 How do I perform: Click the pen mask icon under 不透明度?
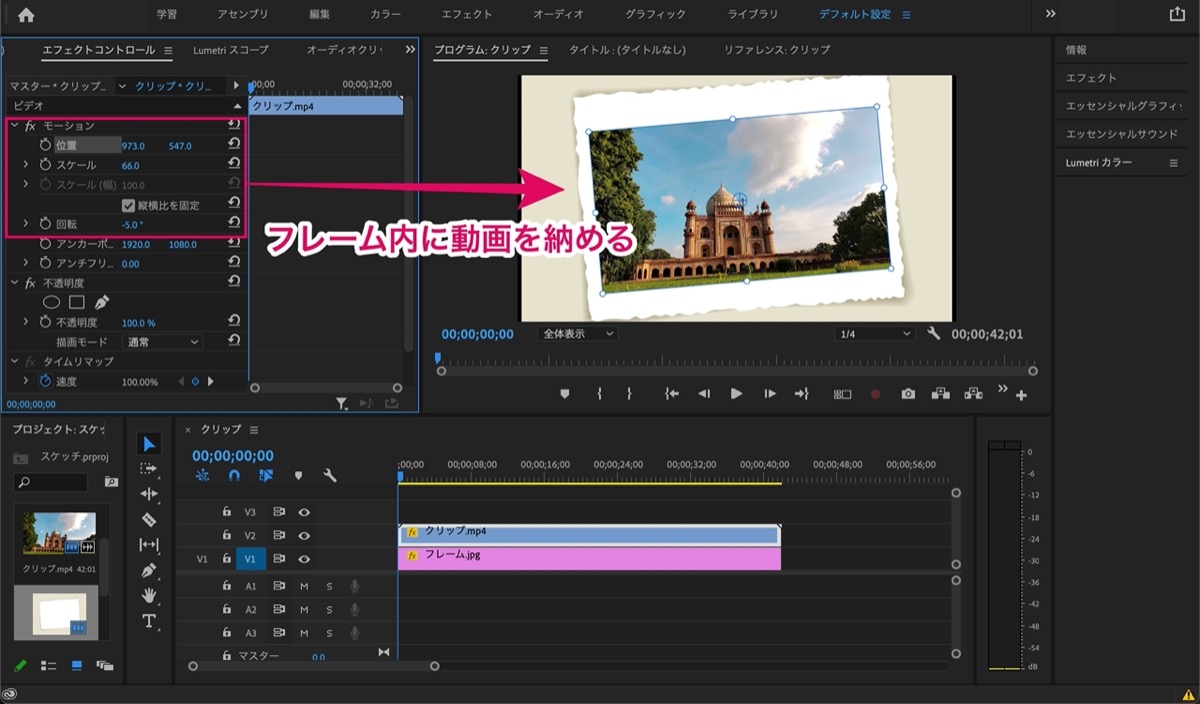tap(101, 302)
